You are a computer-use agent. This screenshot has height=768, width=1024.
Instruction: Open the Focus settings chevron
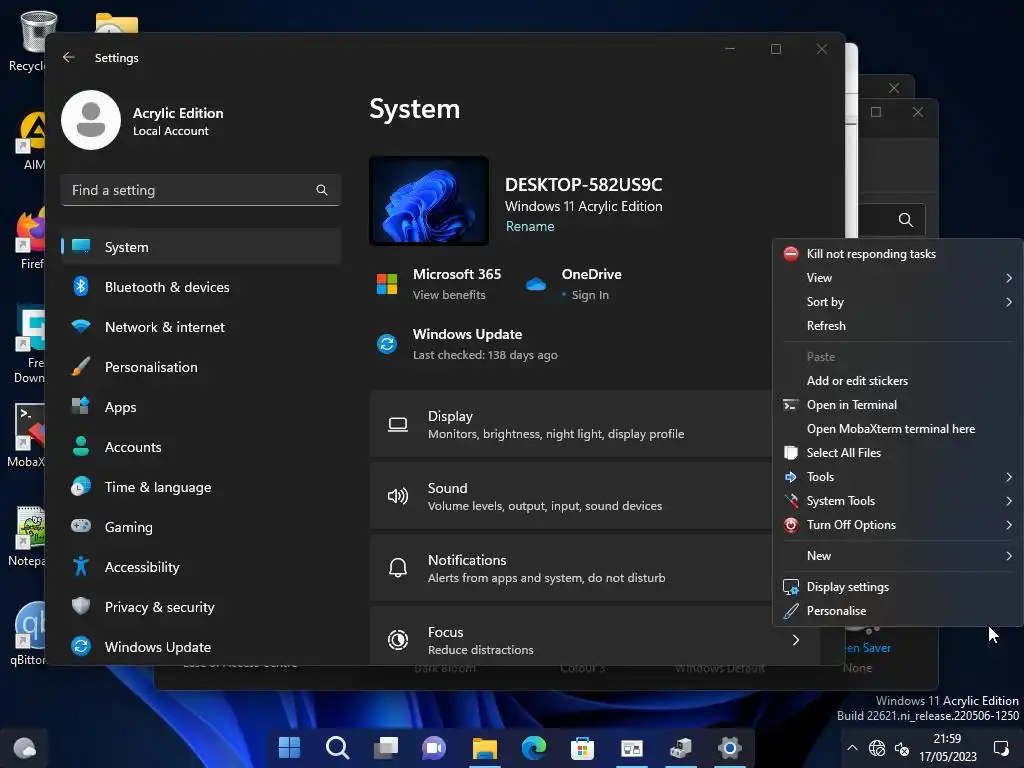(795, 640)
